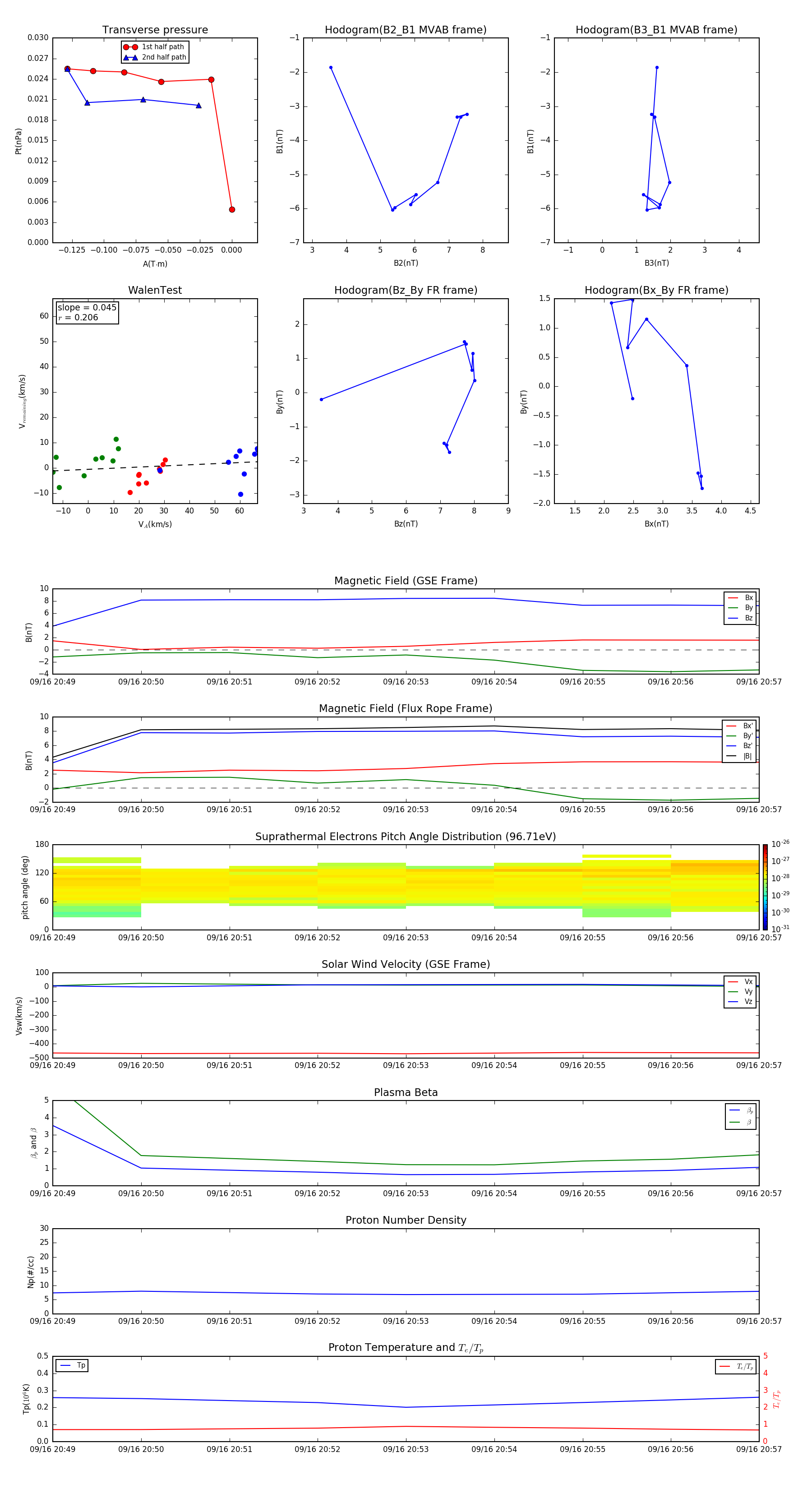Image resolution: width=812 pixels, height=1489 pixels.
Task: Click the 'slope = 0.045' annotation
Action: tap(87, 308)
